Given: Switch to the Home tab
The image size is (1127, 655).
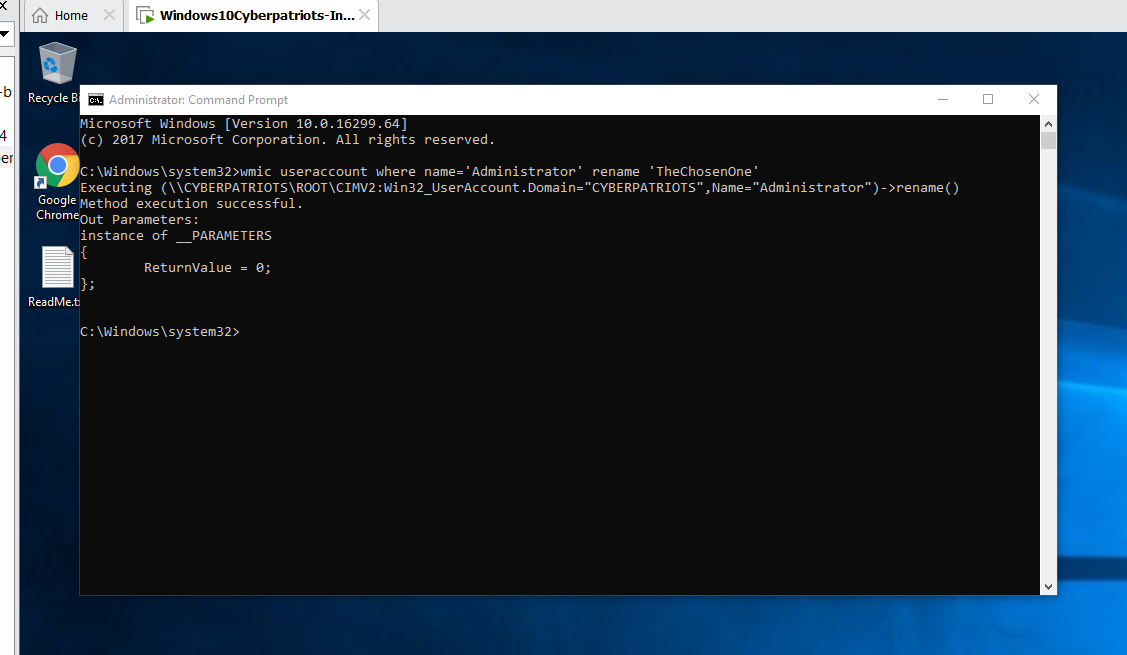Looking at the screenshot, I should 71,15.
